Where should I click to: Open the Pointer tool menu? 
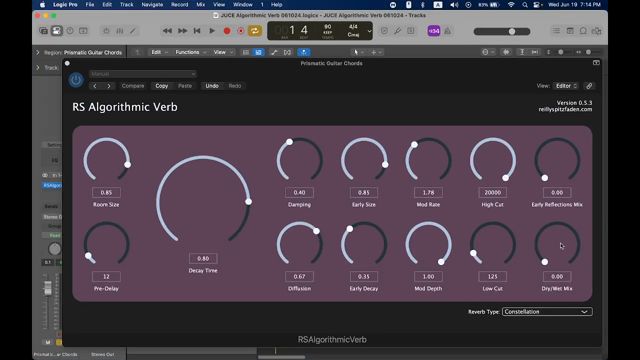pyautogui.click(x=357, y=52)
